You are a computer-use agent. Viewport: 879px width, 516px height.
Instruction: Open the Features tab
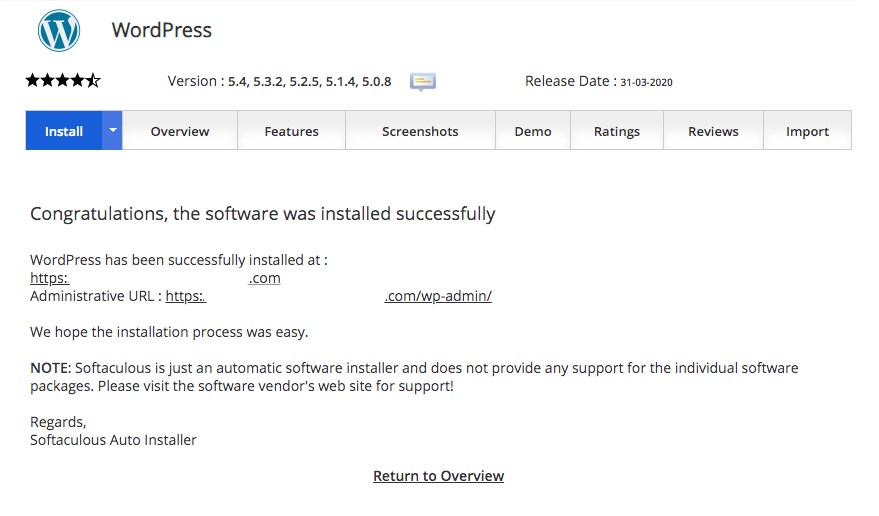291,131
